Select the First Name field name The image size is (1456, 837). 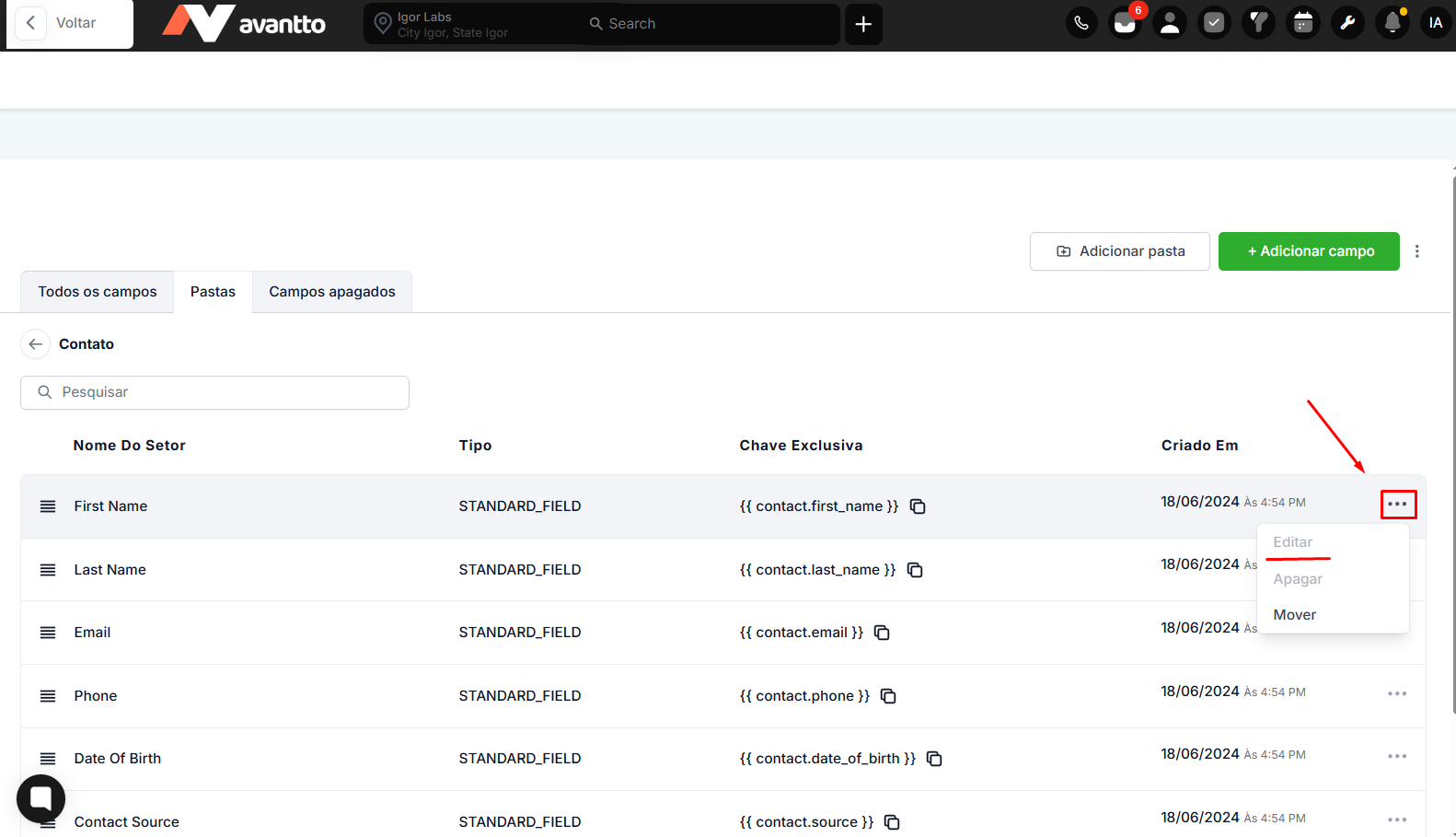pyautogui.click(x=110, y=506)
